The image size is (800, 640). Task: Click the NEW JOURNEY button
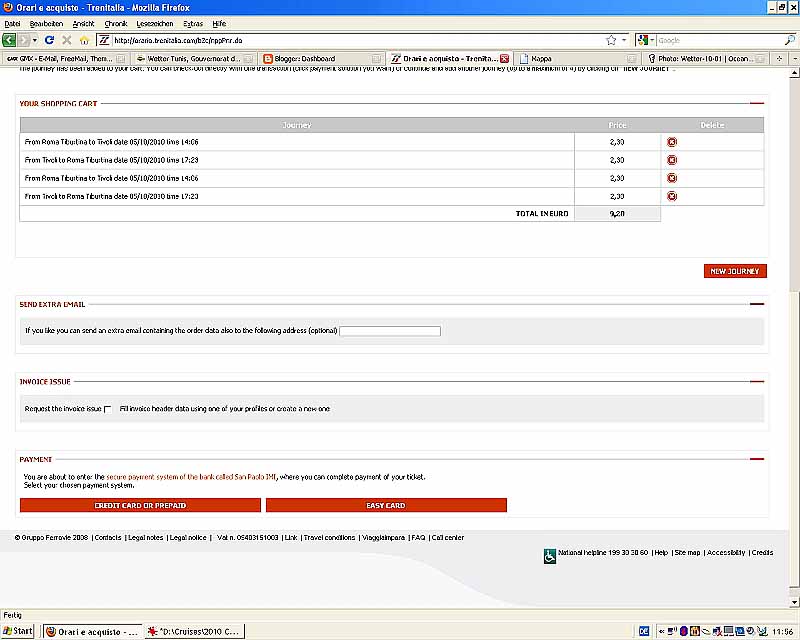pos(735,271)
